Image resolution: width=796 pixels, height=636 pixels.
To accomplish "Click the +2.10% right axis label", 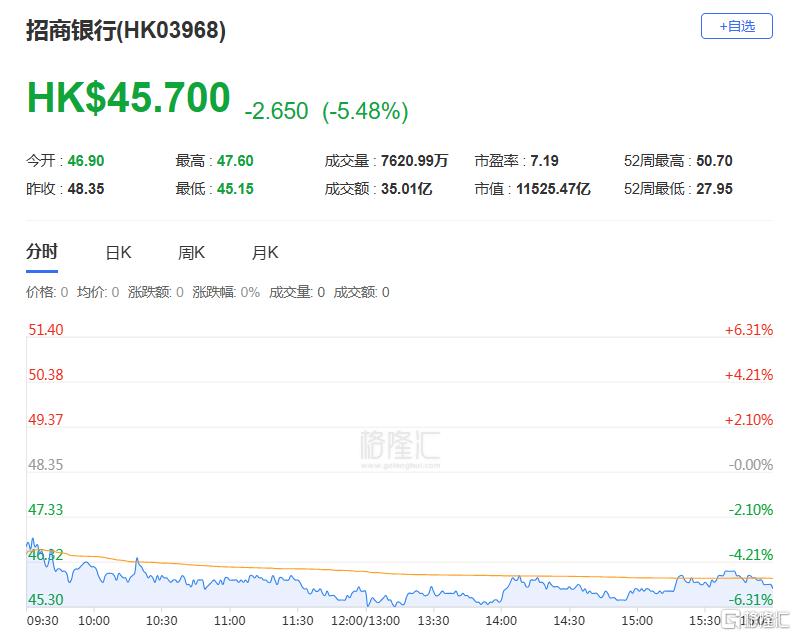I will click(749, 420).
